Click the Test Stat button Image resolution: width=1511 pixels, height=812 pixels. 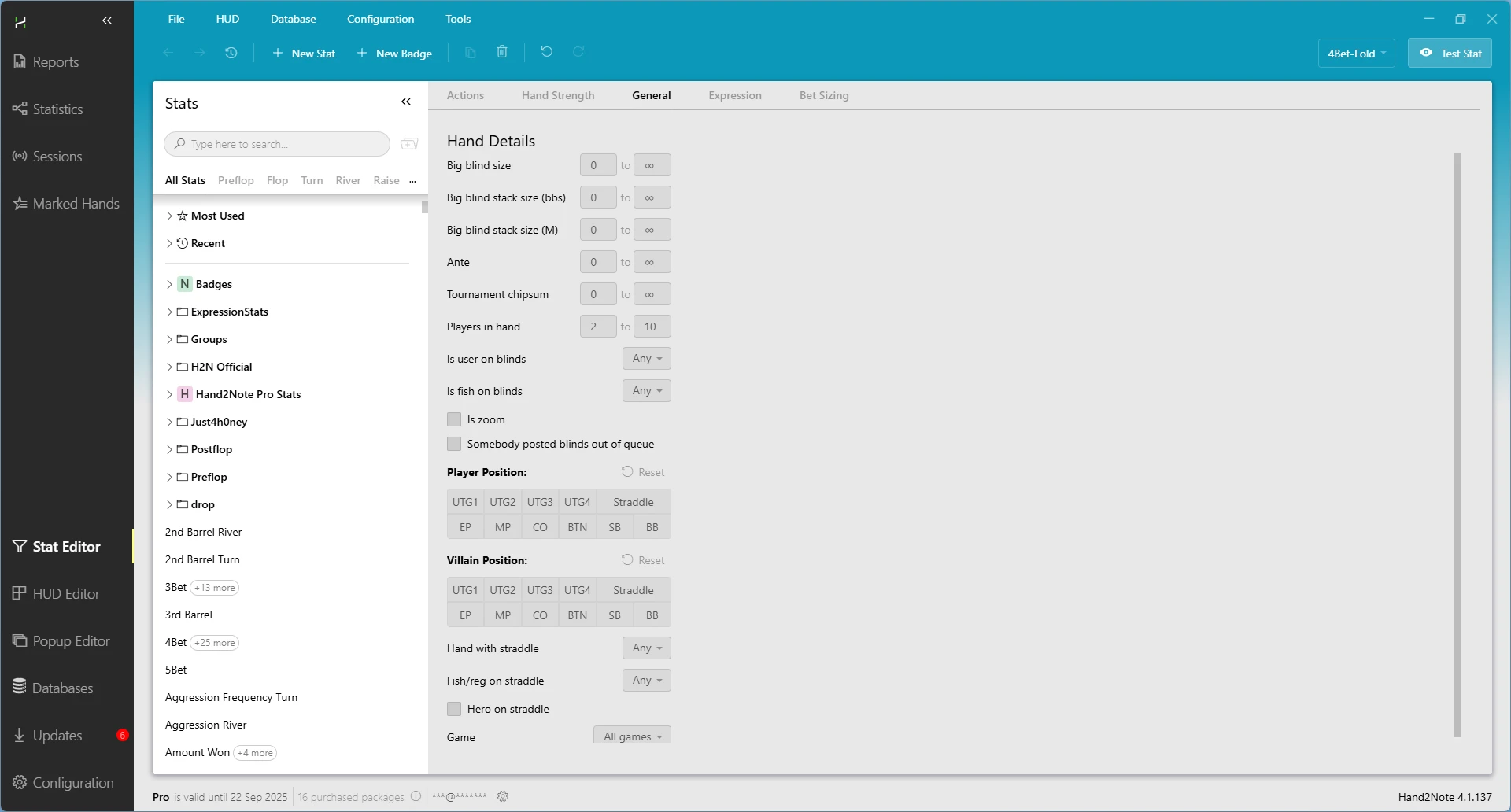click(x=1450, y=54)
